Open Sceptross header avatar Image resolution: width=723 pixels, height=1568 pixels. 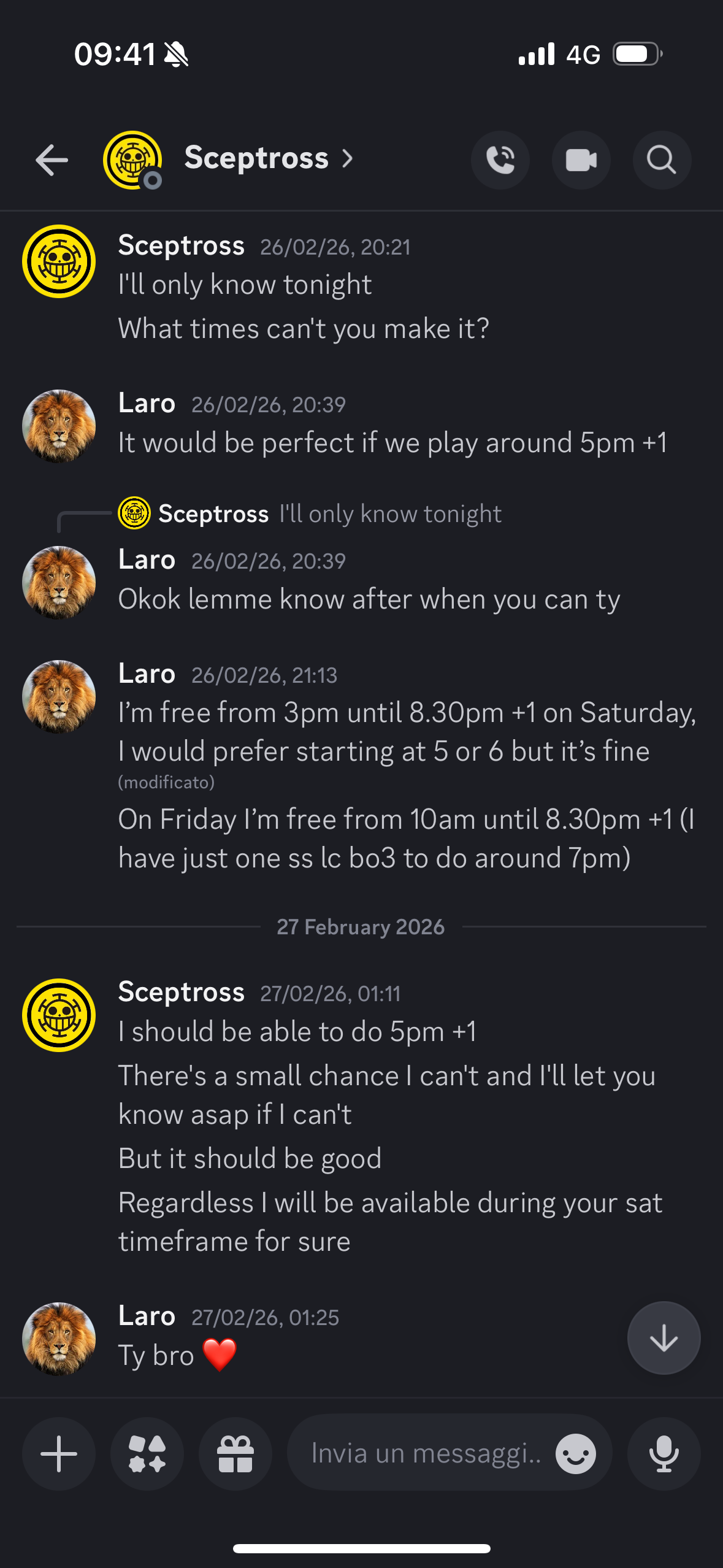pos(132,160)
